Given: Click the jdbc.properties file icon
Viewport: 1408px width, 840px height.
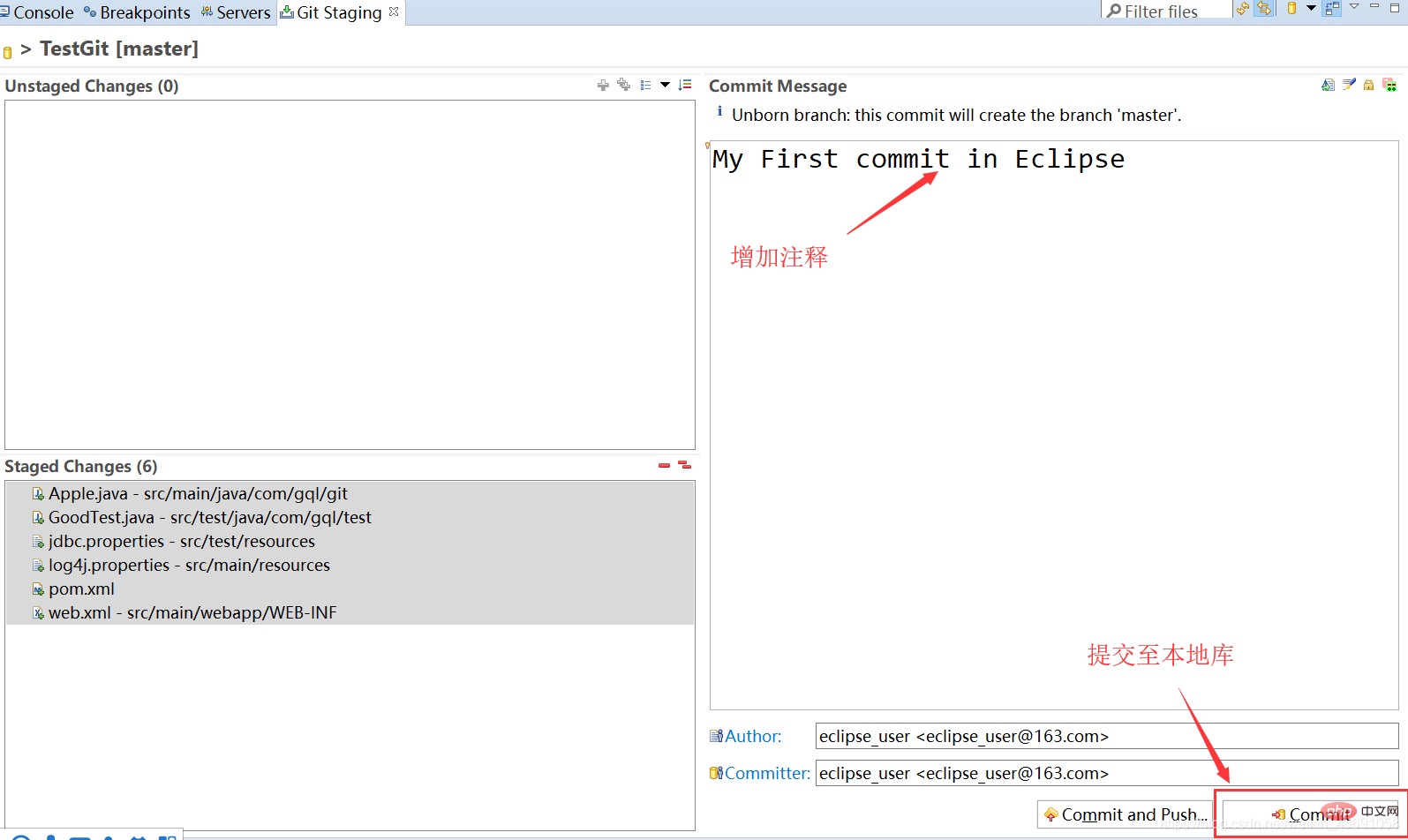Looking at the screenshot, I should coord(38,542).
